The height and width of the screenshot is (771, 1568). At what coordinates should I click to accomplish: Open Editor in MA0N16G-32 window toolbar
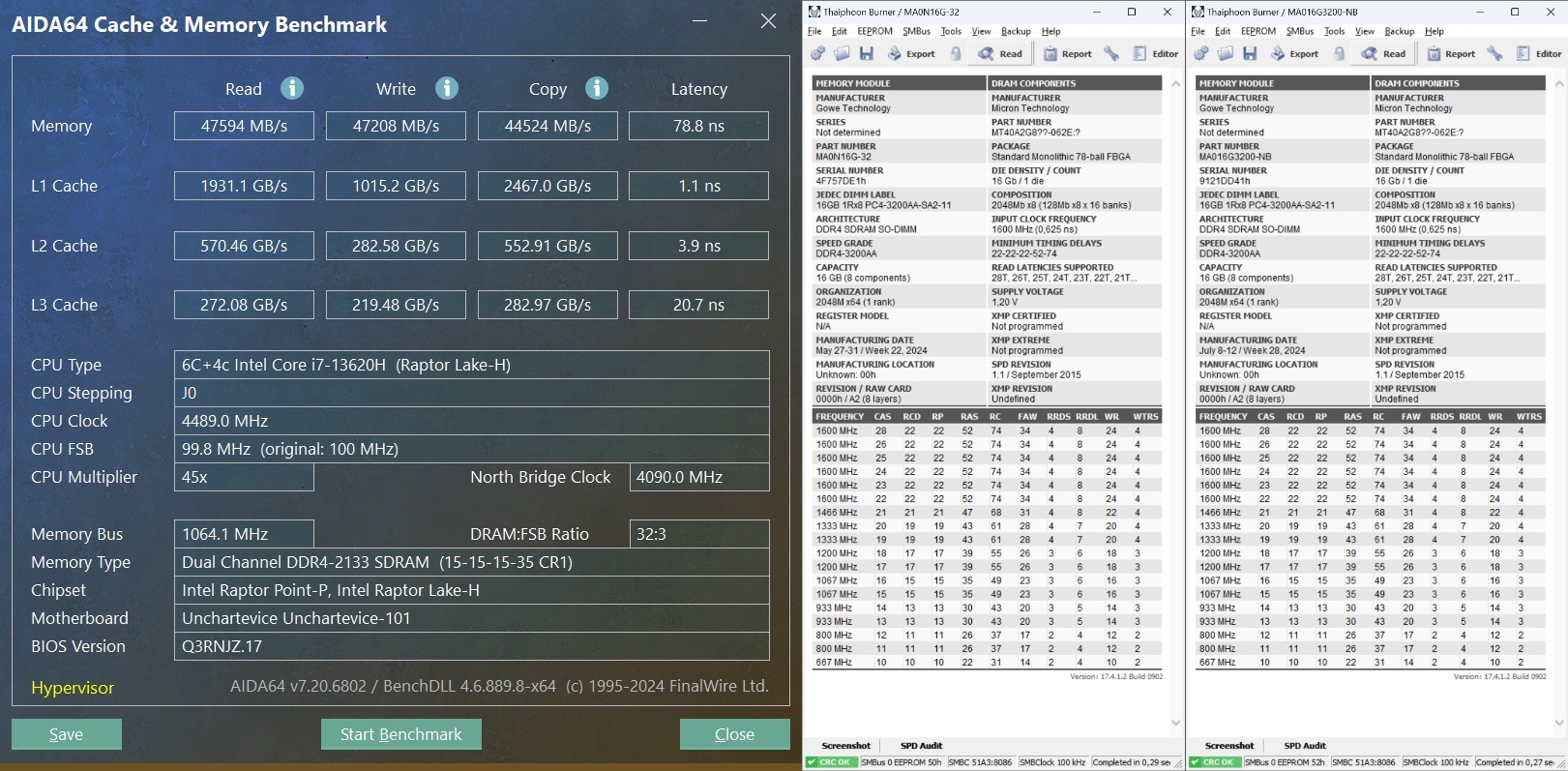(1155, 54)
